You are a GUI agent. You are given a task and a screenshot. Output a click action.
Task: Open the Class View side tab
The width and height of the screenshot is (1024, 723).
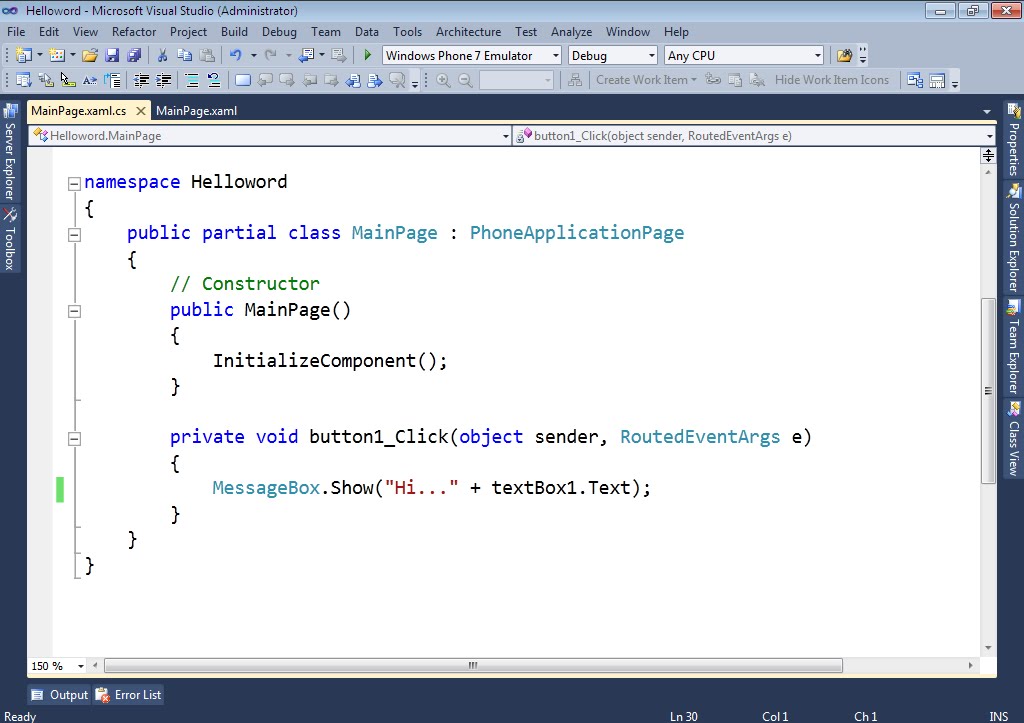pyautogui.click(x=1014, y=440)
